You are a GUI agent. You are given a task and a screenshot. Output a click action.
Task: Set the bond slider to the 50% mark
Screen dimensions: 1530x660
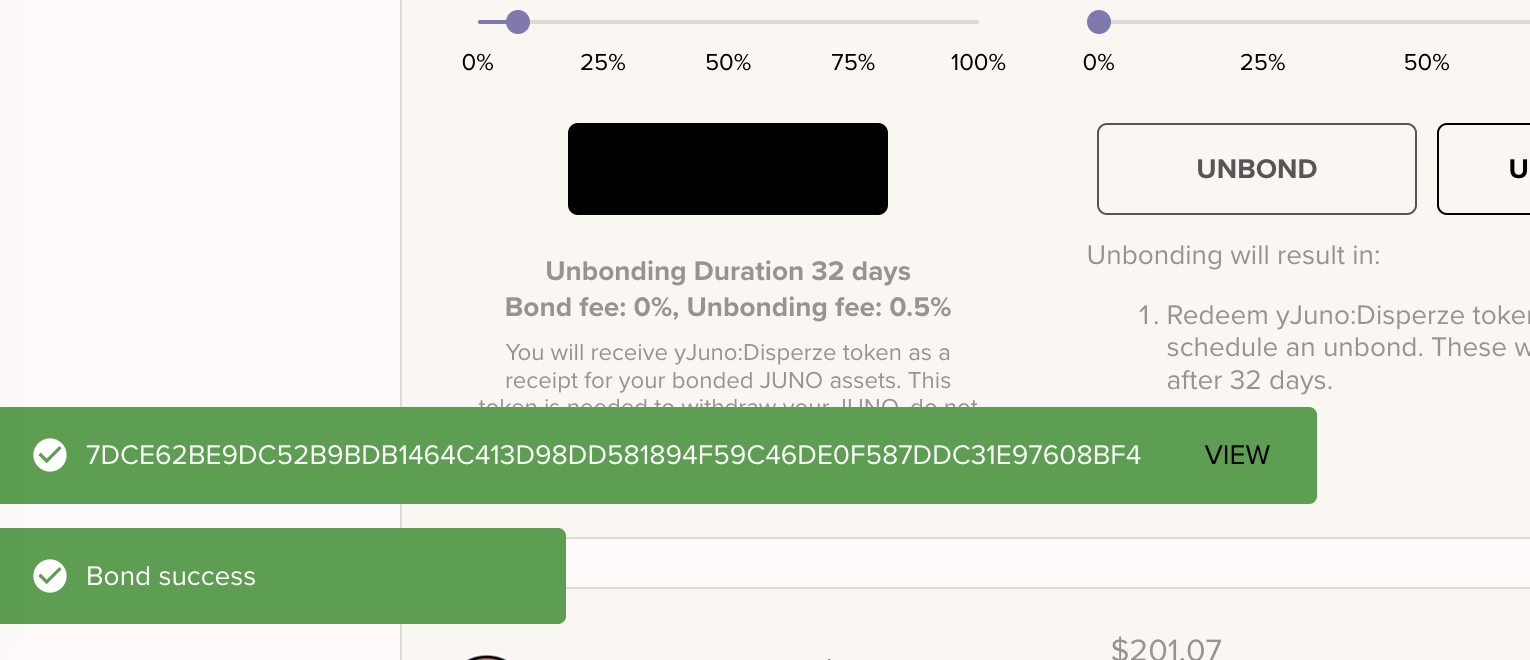(x=728, y=22)
